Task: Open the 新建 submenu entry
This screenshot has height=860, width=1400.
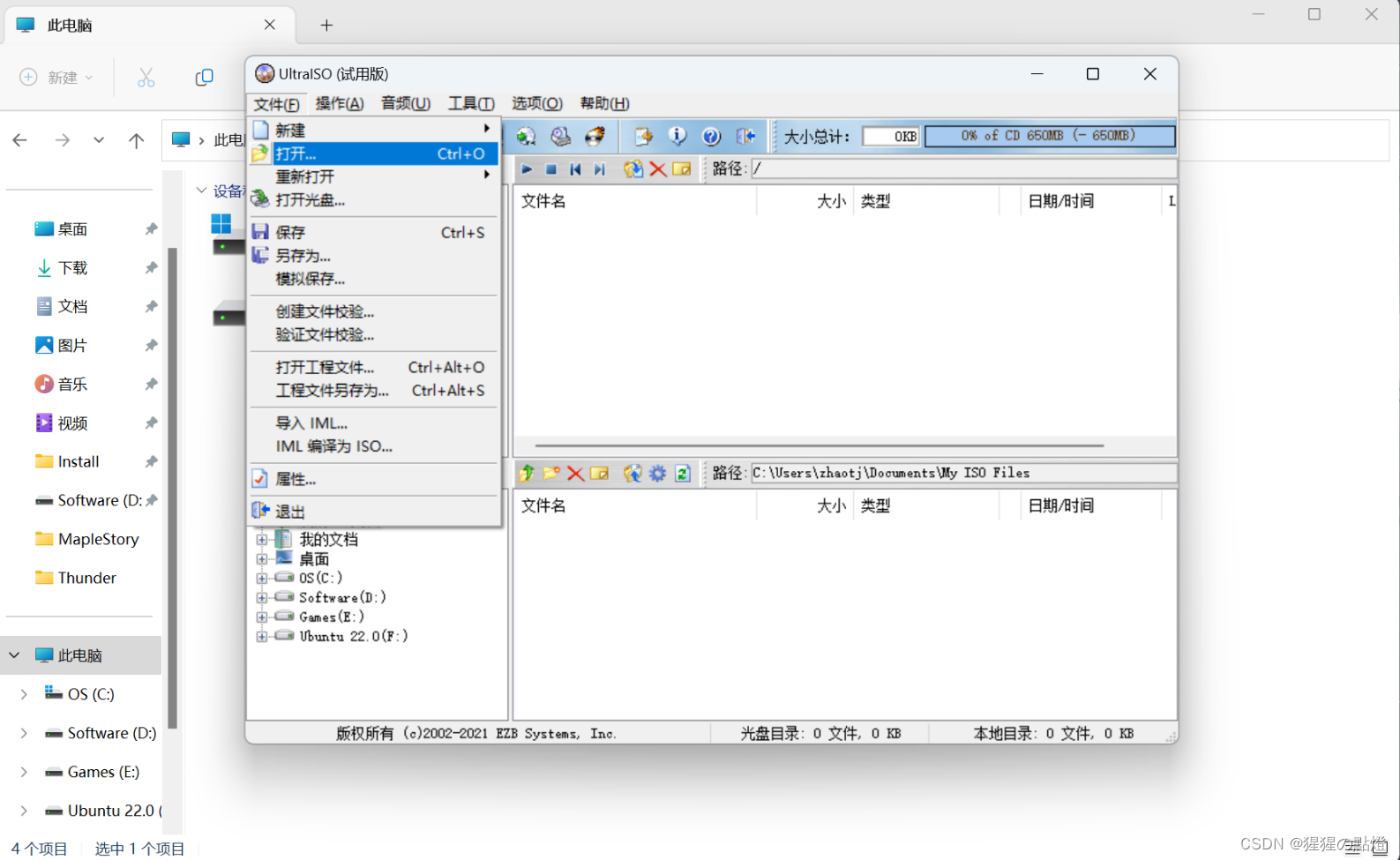Action: (x=374, y=130)
